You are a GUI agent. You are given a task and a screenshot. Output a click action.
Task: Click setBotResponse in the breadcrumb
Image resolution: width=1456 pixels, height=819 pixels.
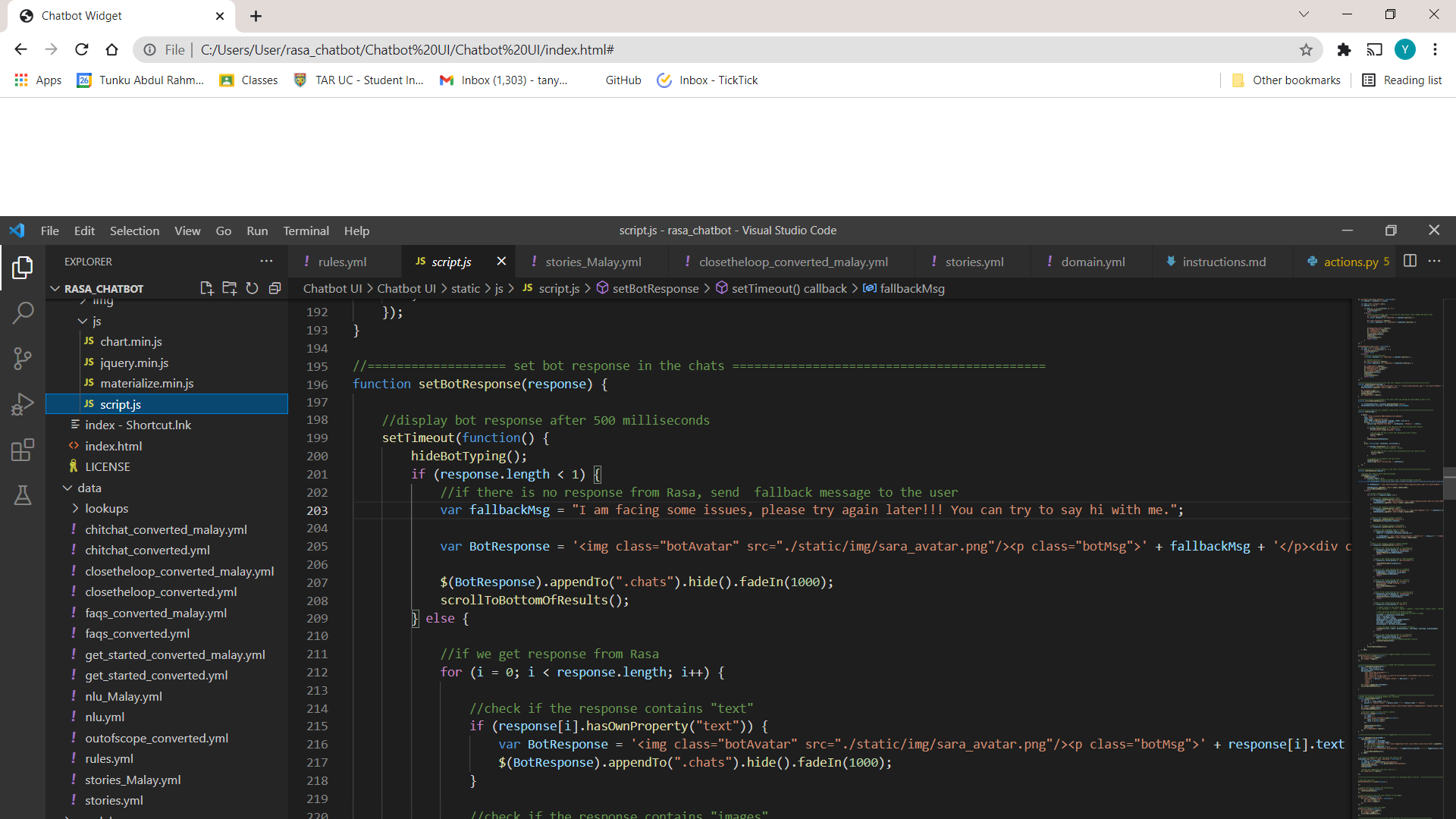coord(655,288)
